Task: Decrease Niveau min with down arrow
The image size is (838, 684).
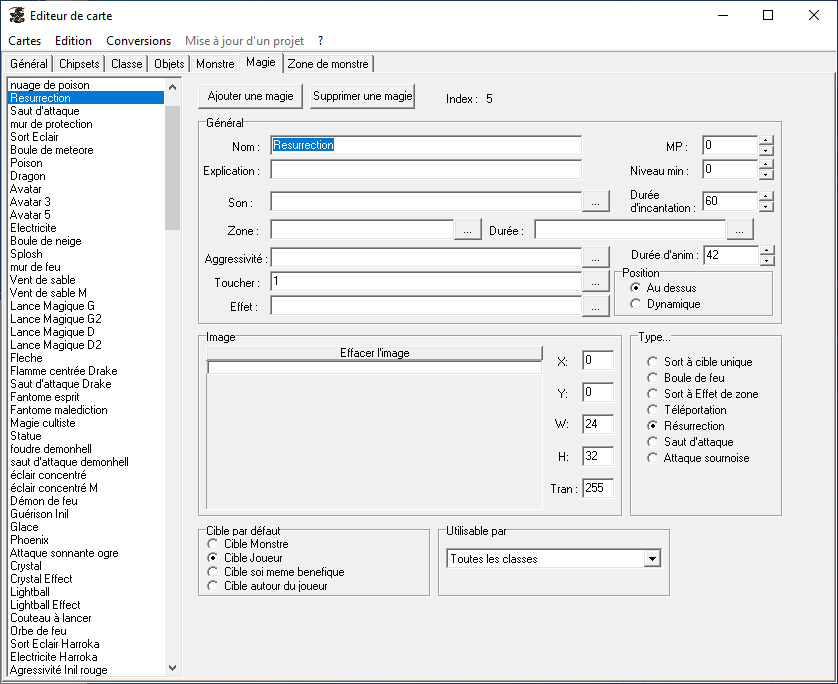Action: pyautogui.click(x=766, y=174)
